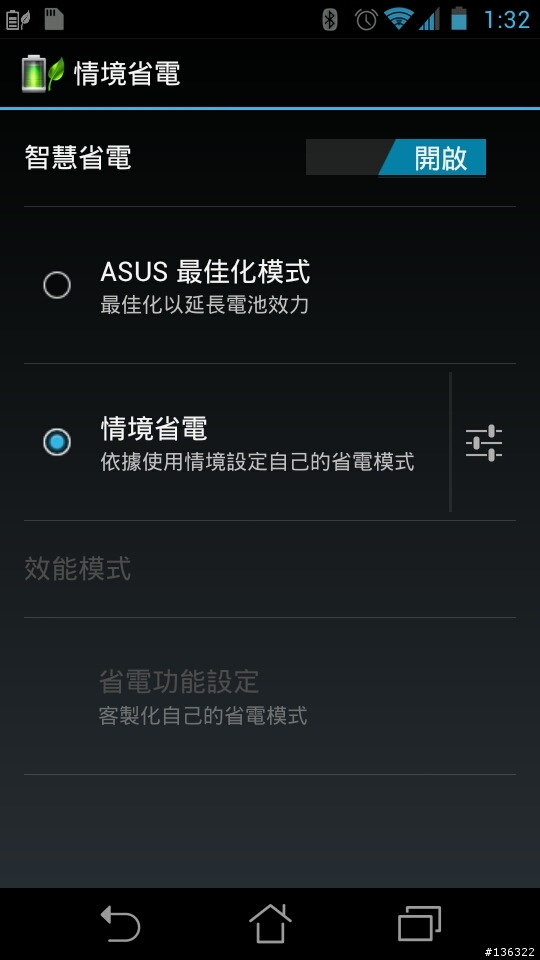This screenshot has width=540, height=960.
Task: Open the 情境省電 sliders settings icon
Action: click(x=484, y=443)
